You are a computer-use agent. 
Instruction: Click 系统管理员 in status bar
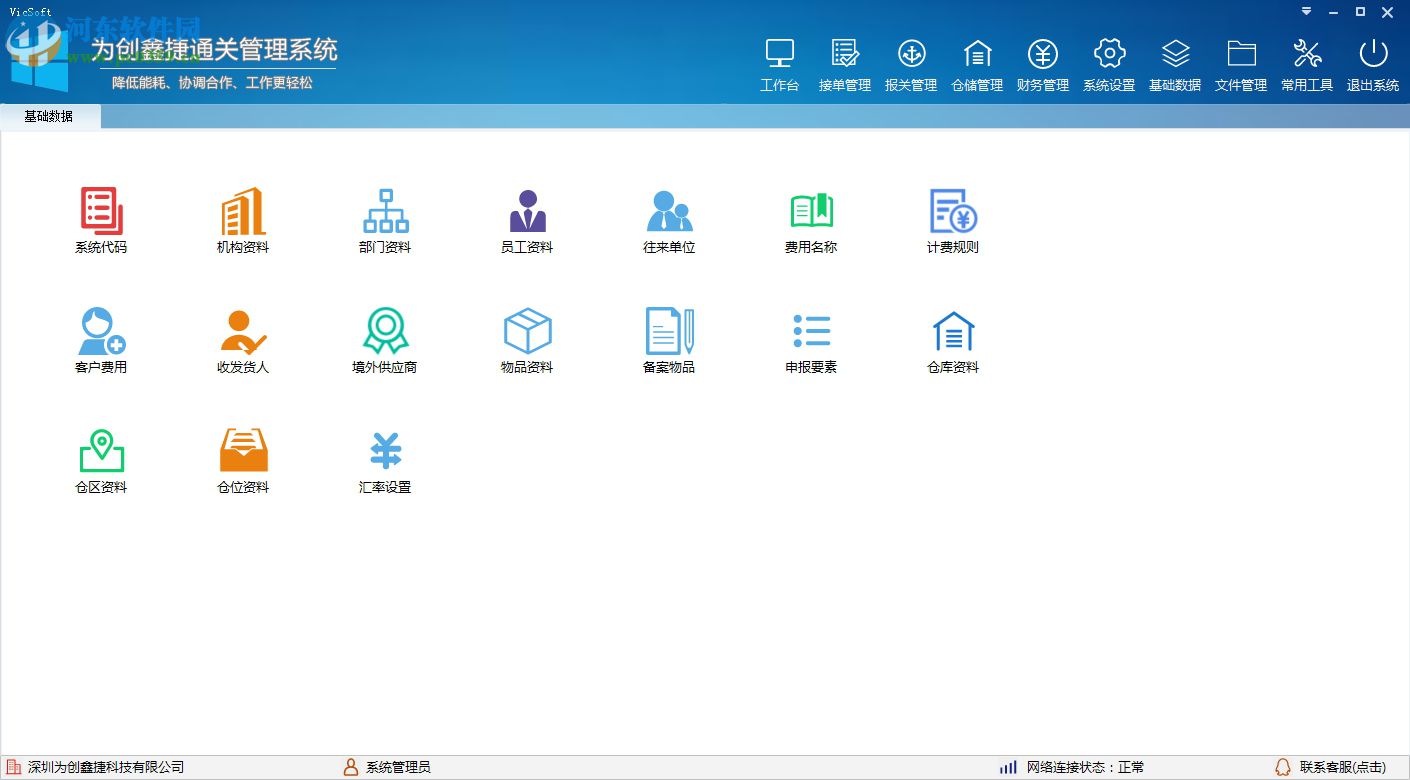click(x=398, y=767)
